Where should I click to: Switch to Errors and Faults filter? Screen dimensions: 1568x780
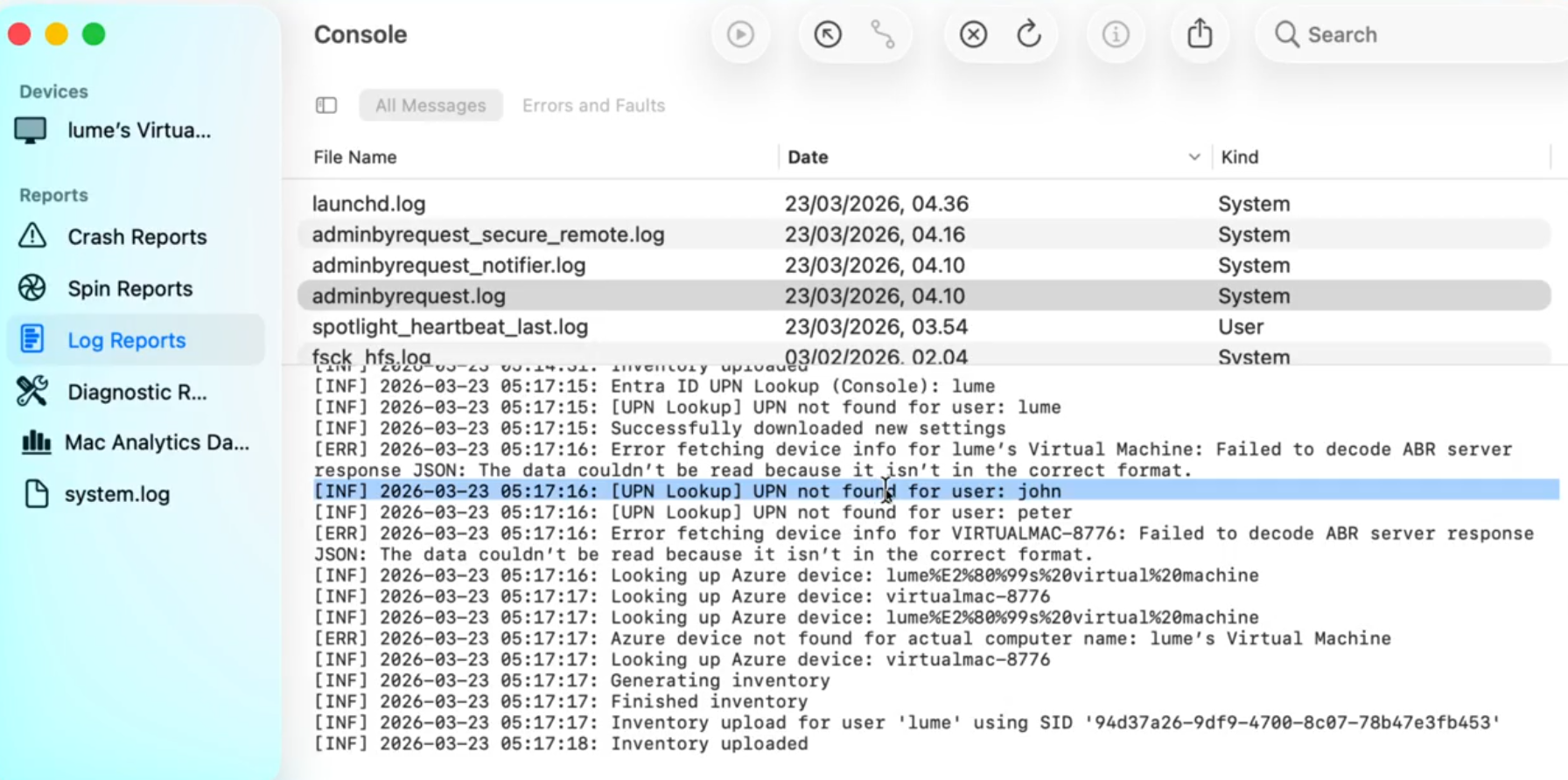[x=593, y=105]
